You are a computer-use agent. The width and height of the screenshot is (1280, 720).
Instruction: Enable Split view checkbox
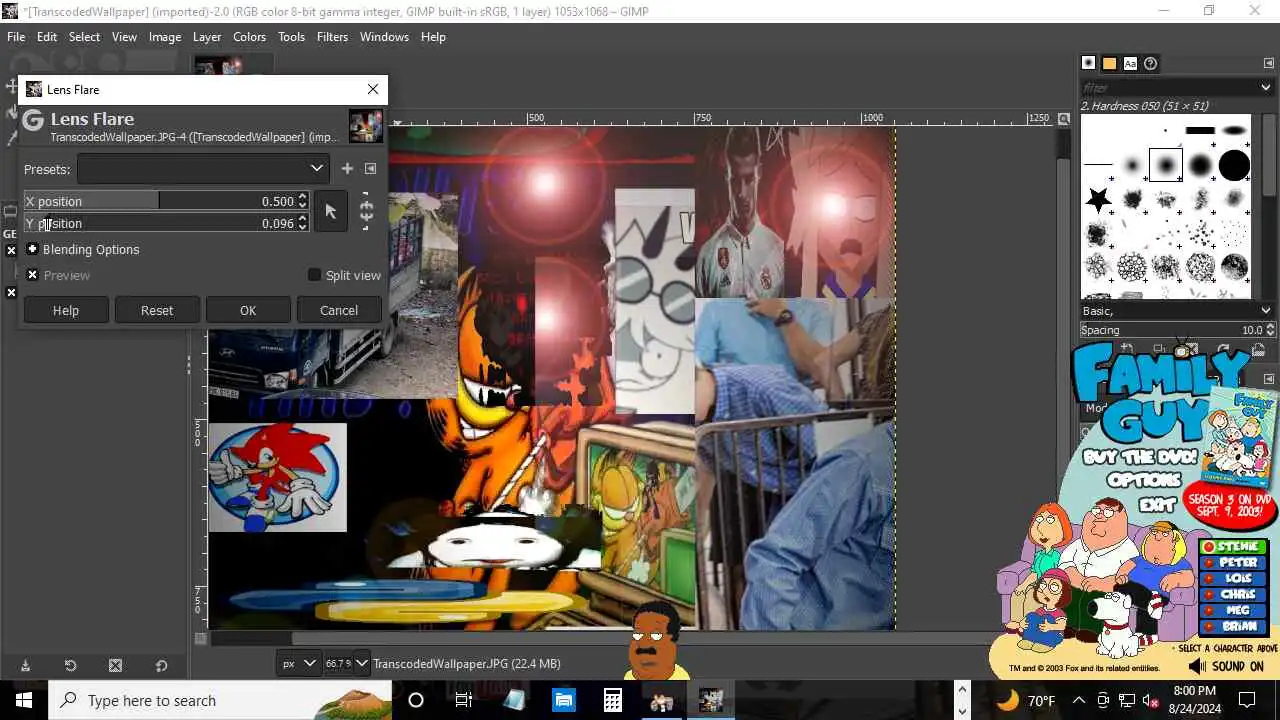[315, 275]
